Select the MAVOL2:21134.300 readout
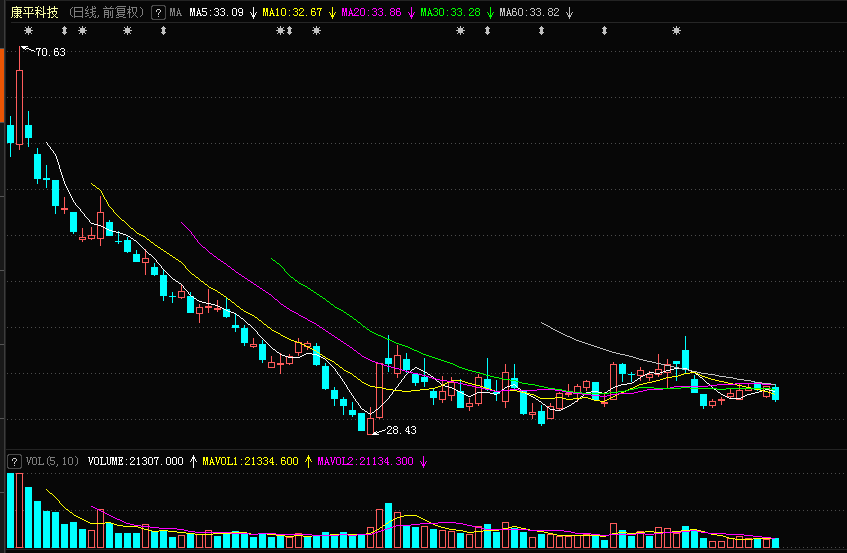Viewport: 847px width, 553px height. coord(365,461)
